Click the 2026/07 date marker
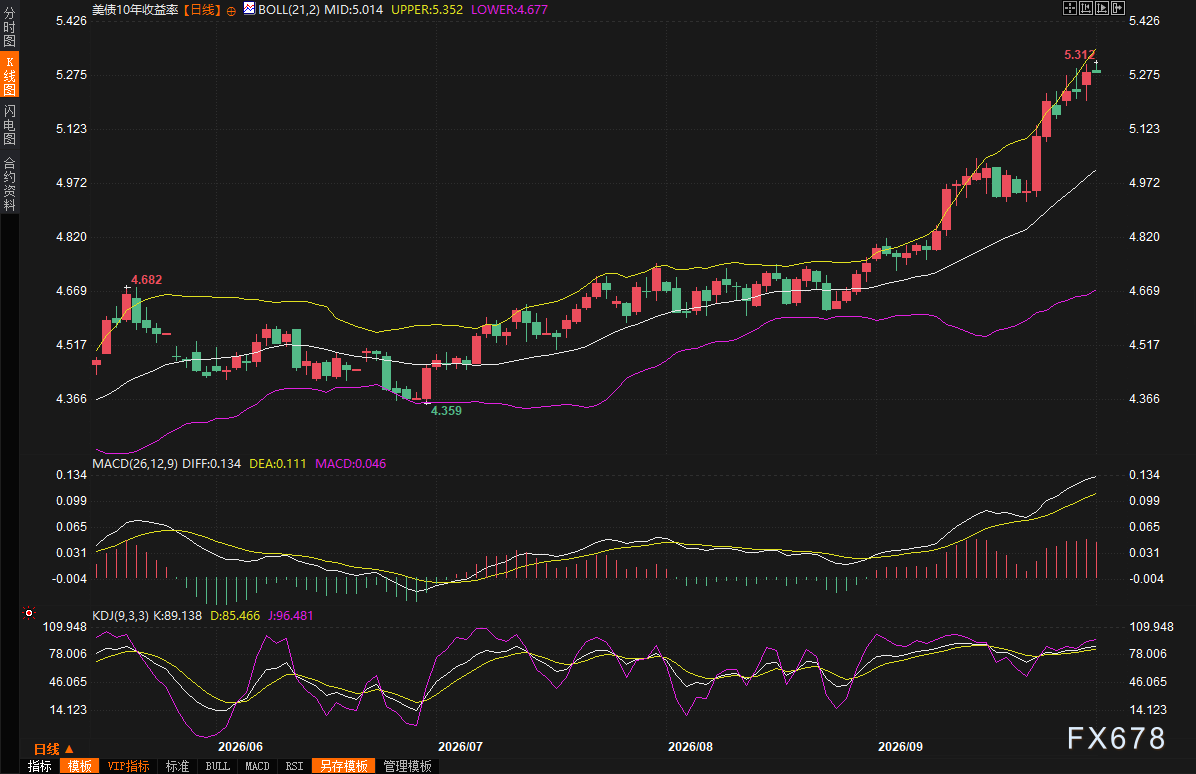The width and height of the screenshot is (1196, 774). coord(460,747)
